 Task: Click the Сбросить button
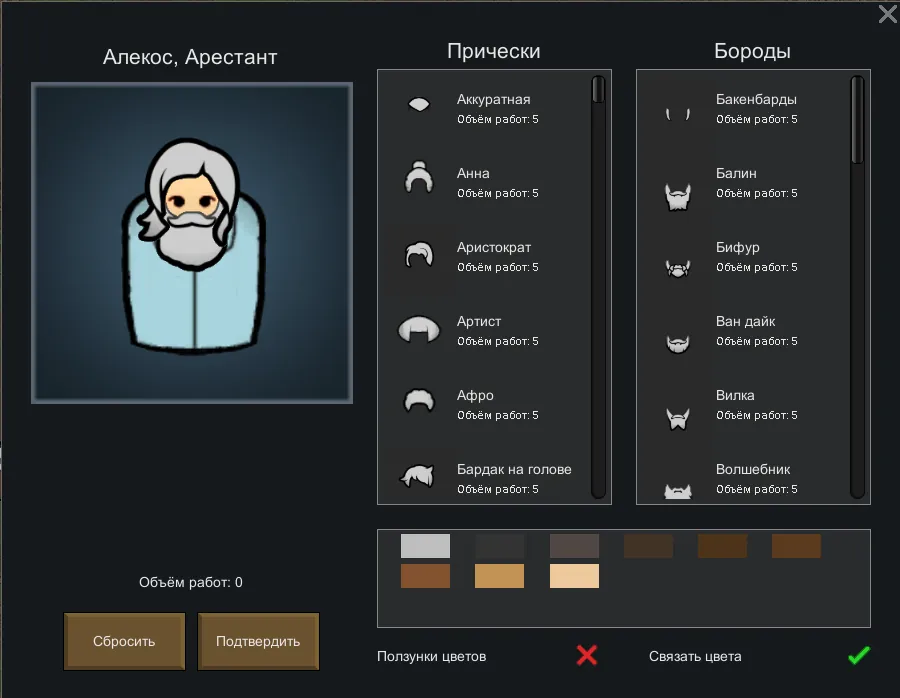(x=124, y=641)
